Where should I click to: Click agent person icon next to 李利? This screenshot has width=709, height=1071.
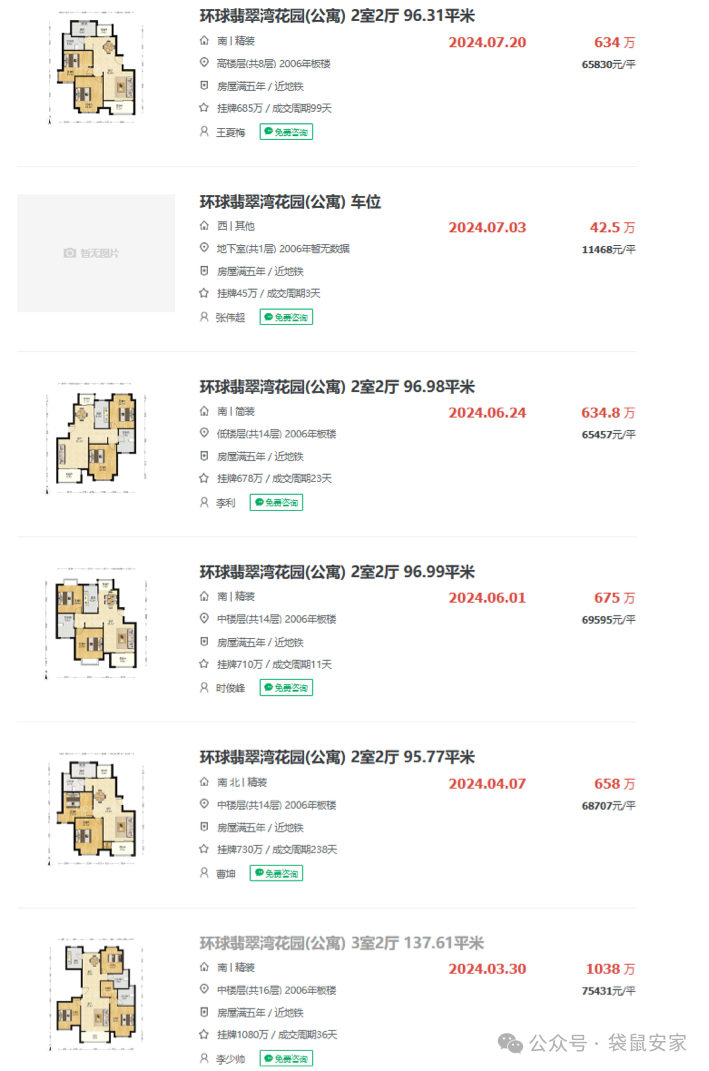pyautogui.click(x=204, y=503)
